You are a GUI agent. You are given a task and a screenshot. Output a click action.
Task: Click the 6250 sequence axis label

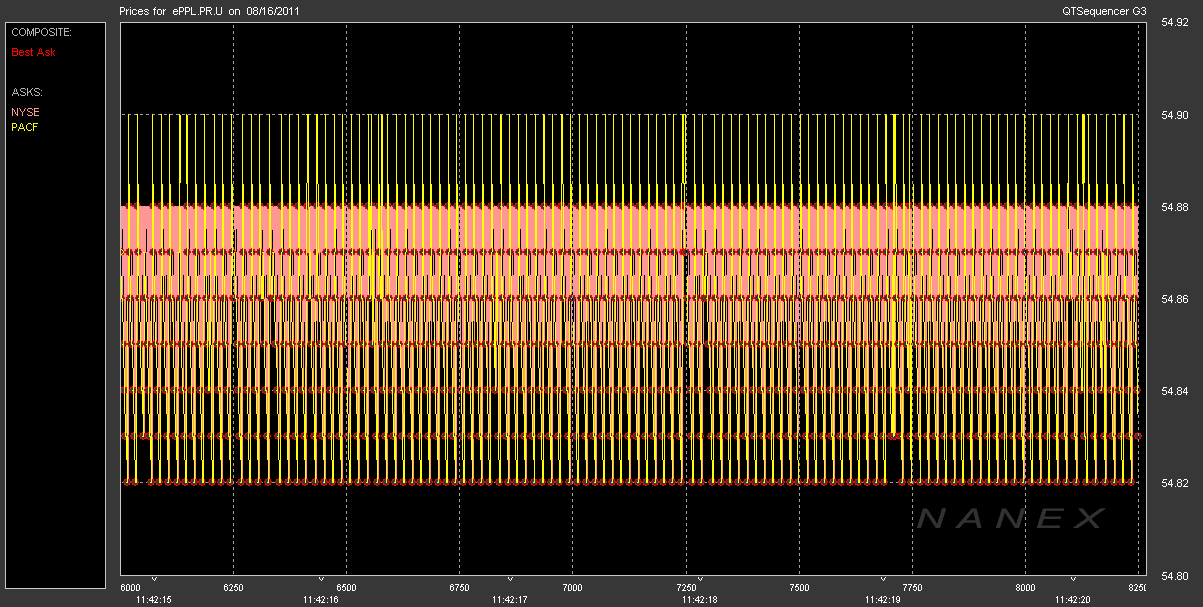click(x=234, y=587)
